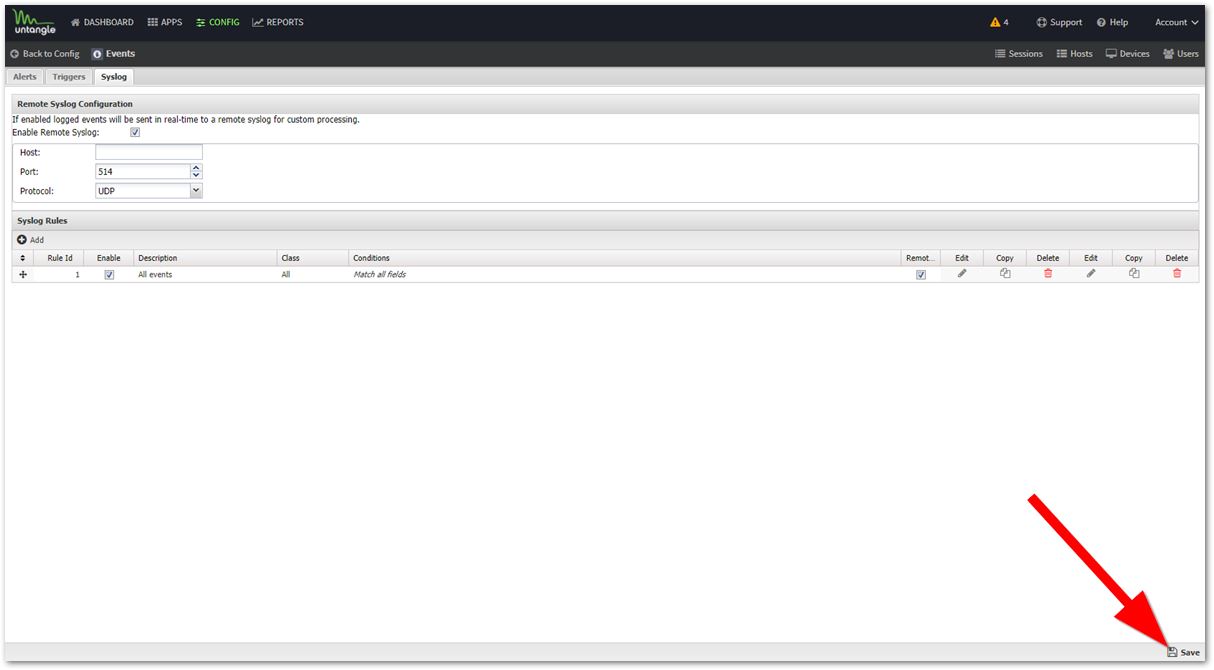Go Back to Config
1214x670 pixels.
pos(45,54)
